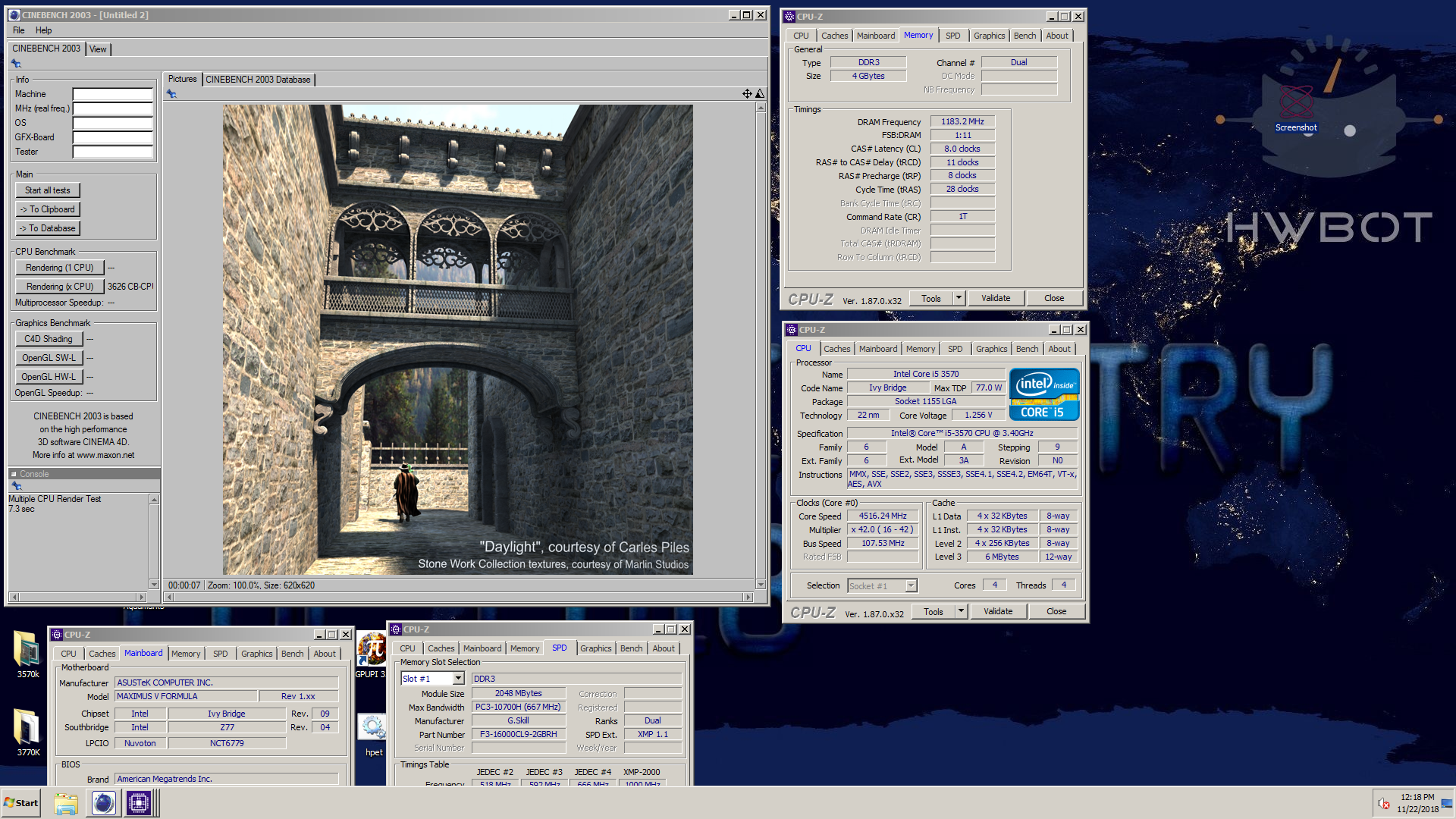Select Graphics tab in Mainboard CPU-Z window
Screen dimensions: 1456x819
click(x=256, y=654)
